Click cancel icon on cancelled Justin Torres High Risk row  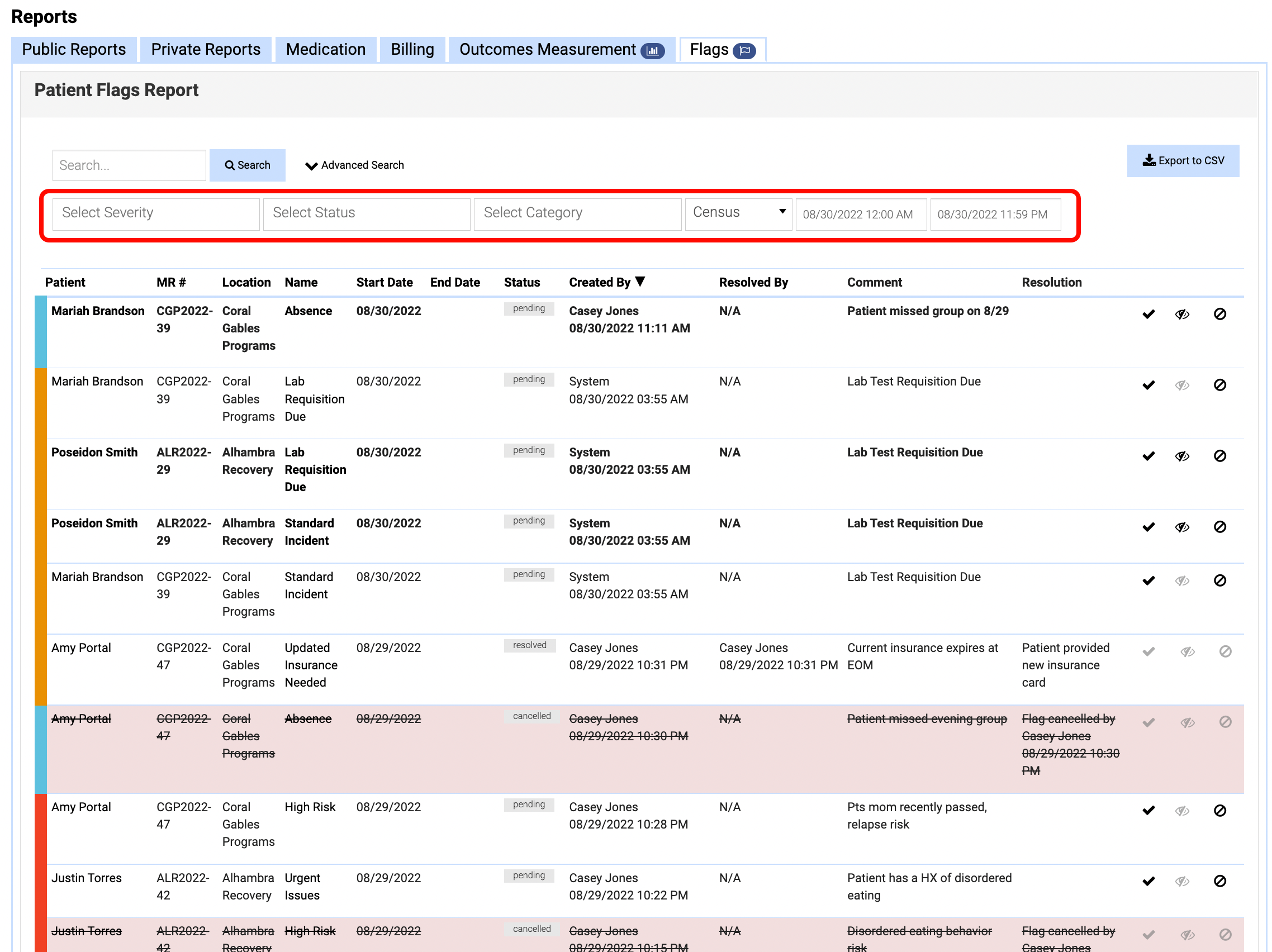(x=1226, y=935)
